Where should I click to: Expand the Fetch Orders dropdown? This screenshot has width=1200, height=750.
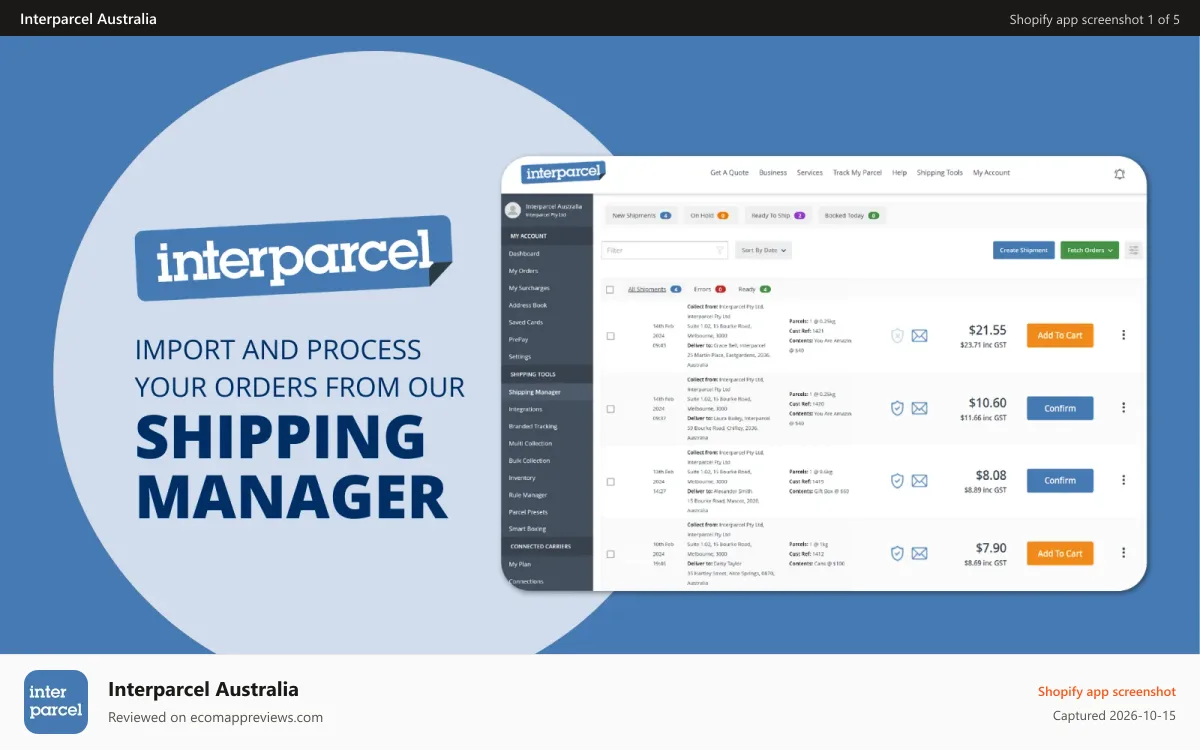coord(1090,250)
